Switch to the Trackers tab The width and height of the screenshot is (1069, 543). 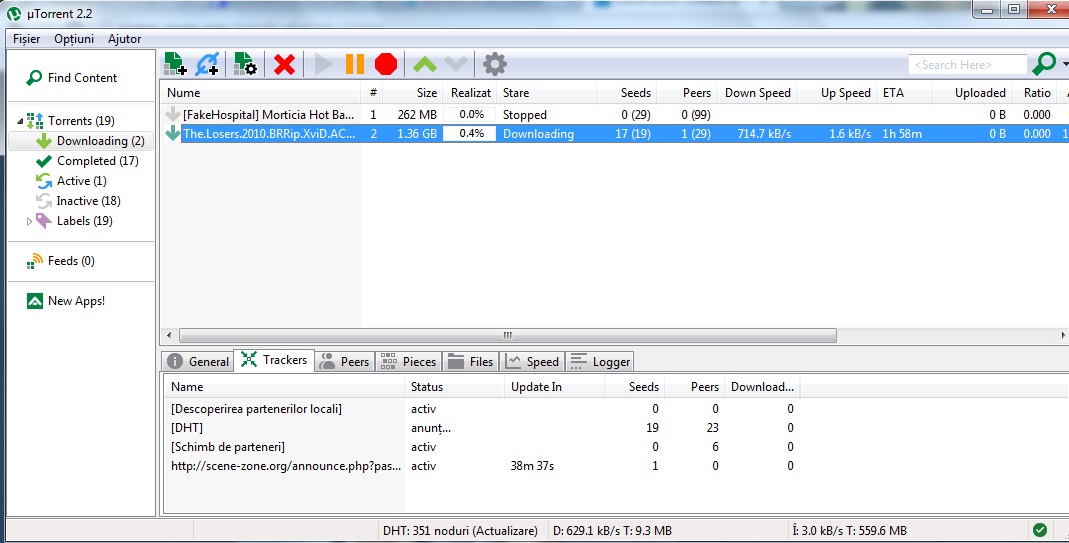pyautogui.click(x=274, y=359)
